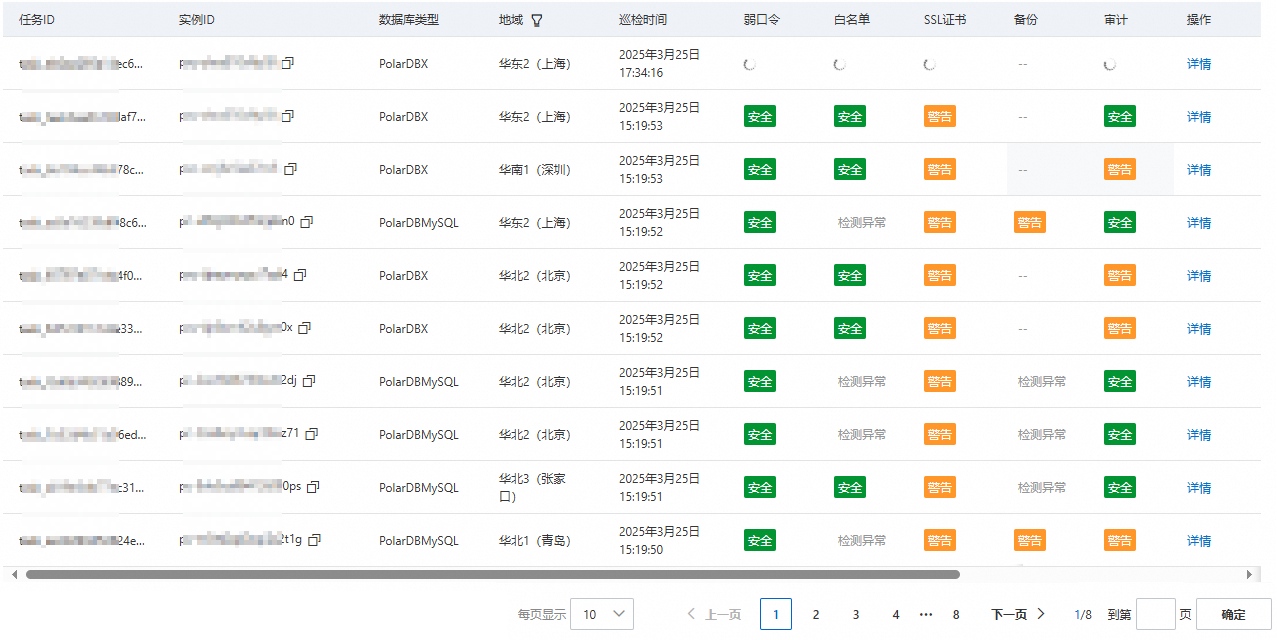The width and height of the screenshot is (1277, 640).
Task: Copy instance ID of the 8c6 task row
Action: coord(307,222)
